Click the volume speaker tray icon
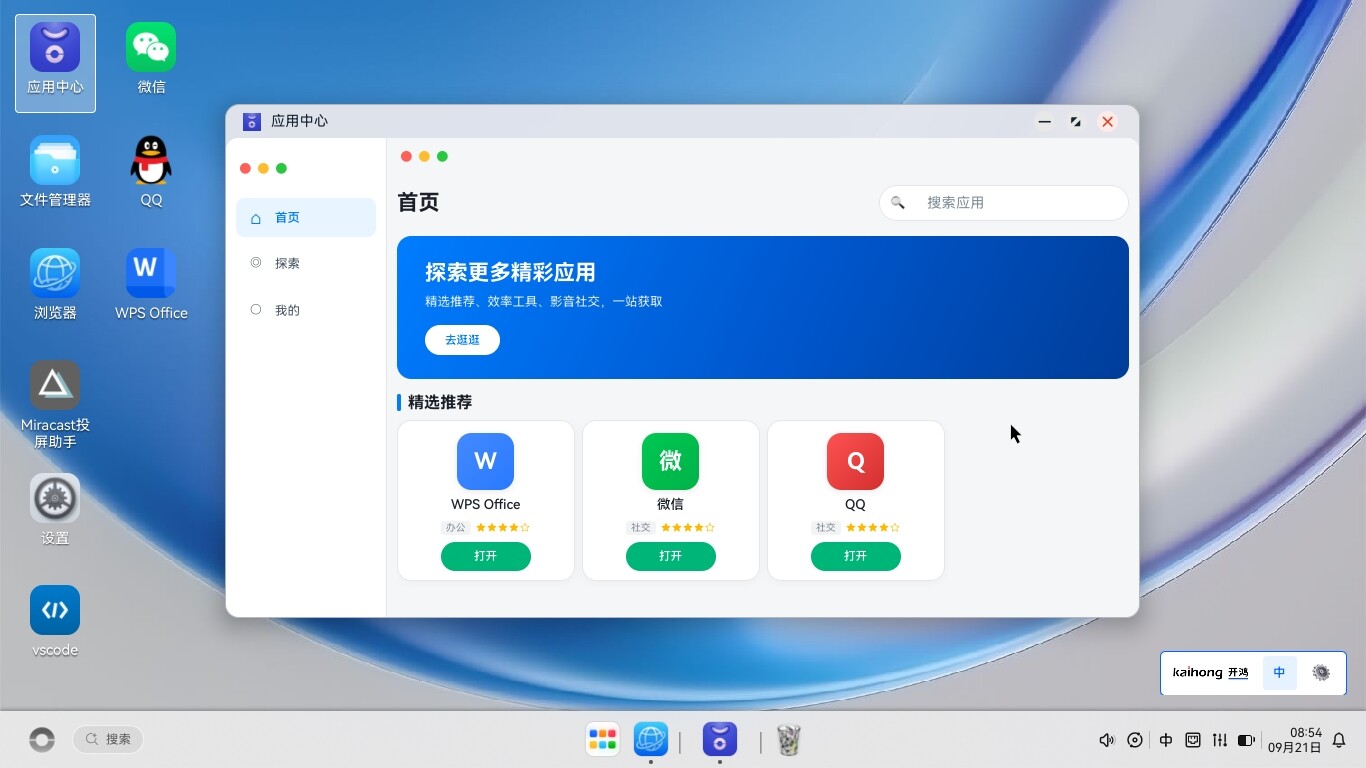The image size is (1366, 768). (x=1106, y=741)
